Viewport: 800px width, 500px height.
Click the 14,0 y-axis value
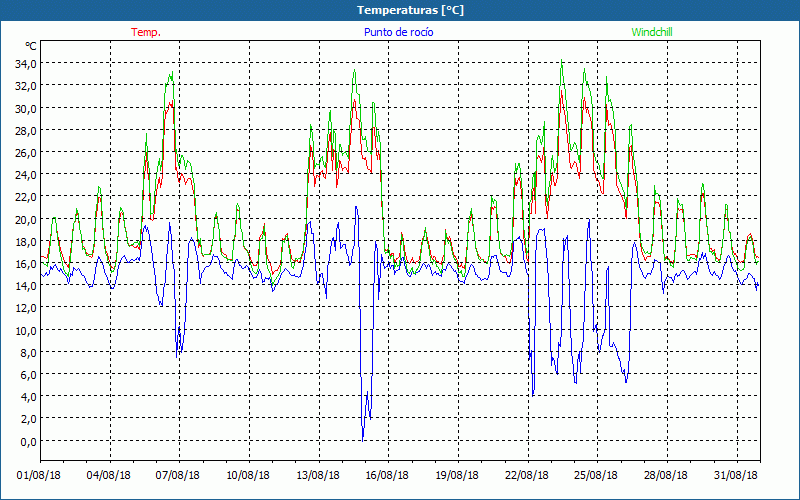click(28, 286)
